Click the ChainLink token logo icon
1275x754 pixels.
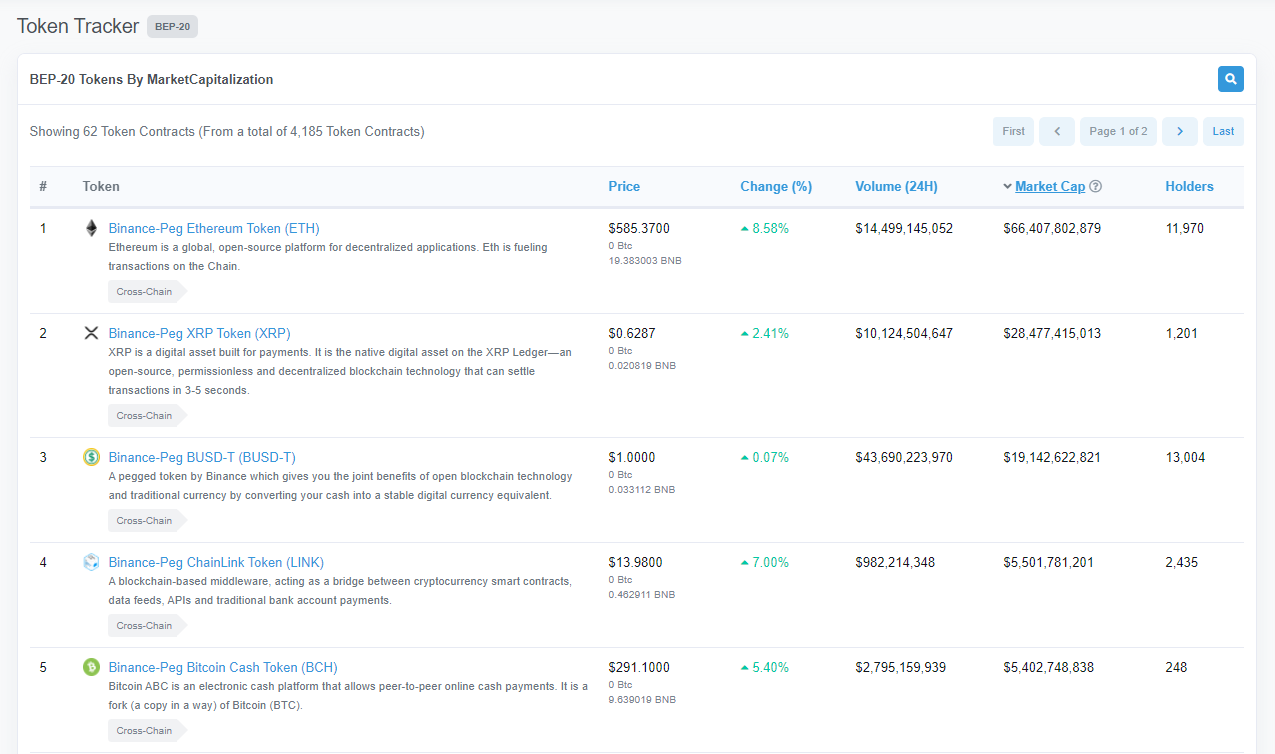click(91, 562)
